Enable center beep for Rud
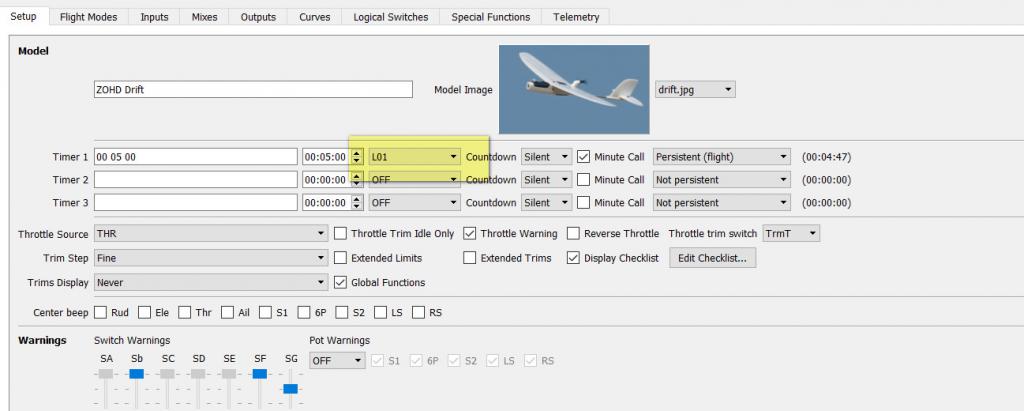Screen dimensions: 1024x411 [x=101, y=313]
